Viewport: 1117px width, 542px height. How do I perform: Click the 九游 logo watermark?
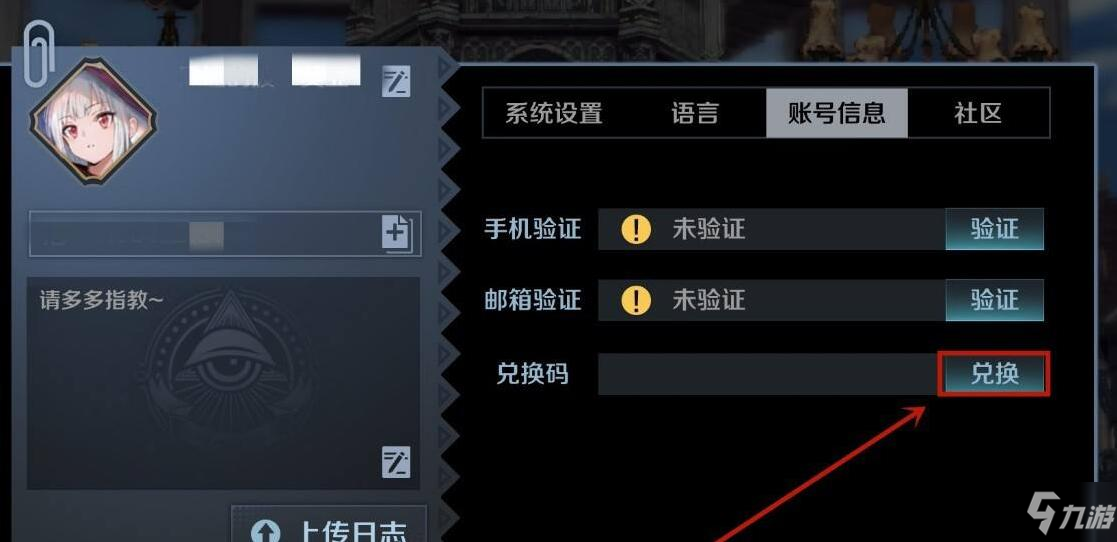coord(1066,513)
